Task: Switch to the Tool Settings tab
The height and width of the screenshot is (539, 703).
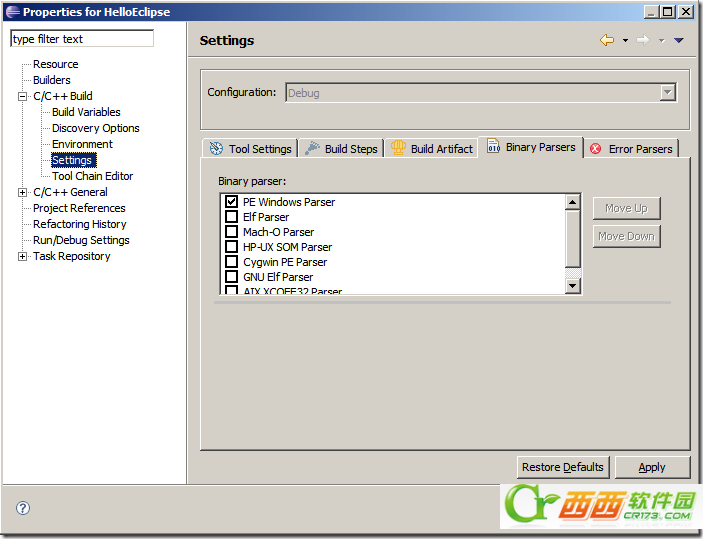Action: pos(250,148)
